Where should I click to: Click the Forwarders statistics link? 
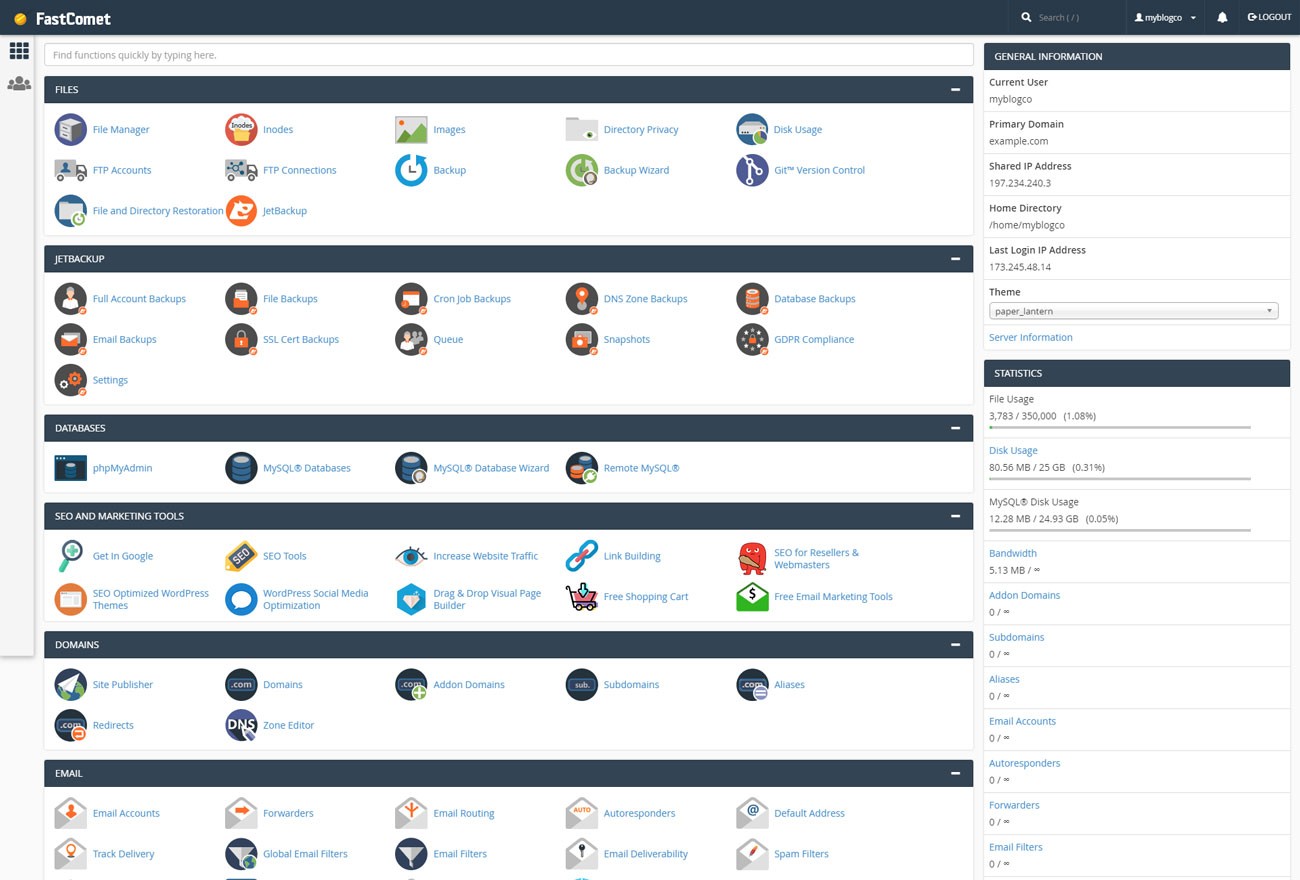point(1014,805)
